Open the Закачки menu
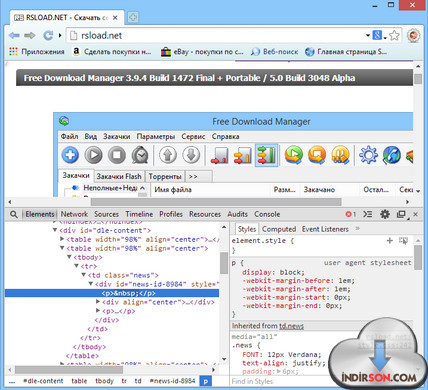The image size is (428, 390). point(116,136)
